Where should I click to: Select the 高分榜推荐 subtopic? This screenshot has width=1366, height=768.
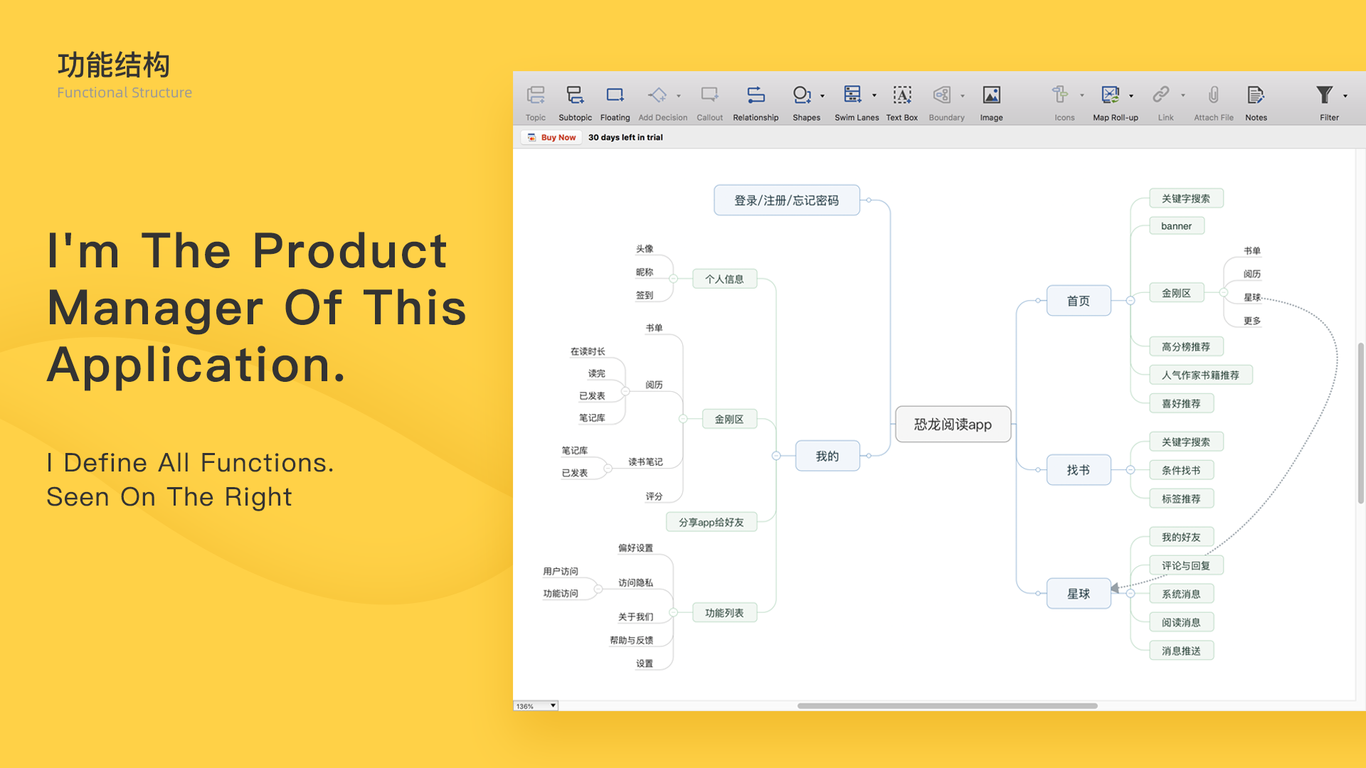(1186, 347)
